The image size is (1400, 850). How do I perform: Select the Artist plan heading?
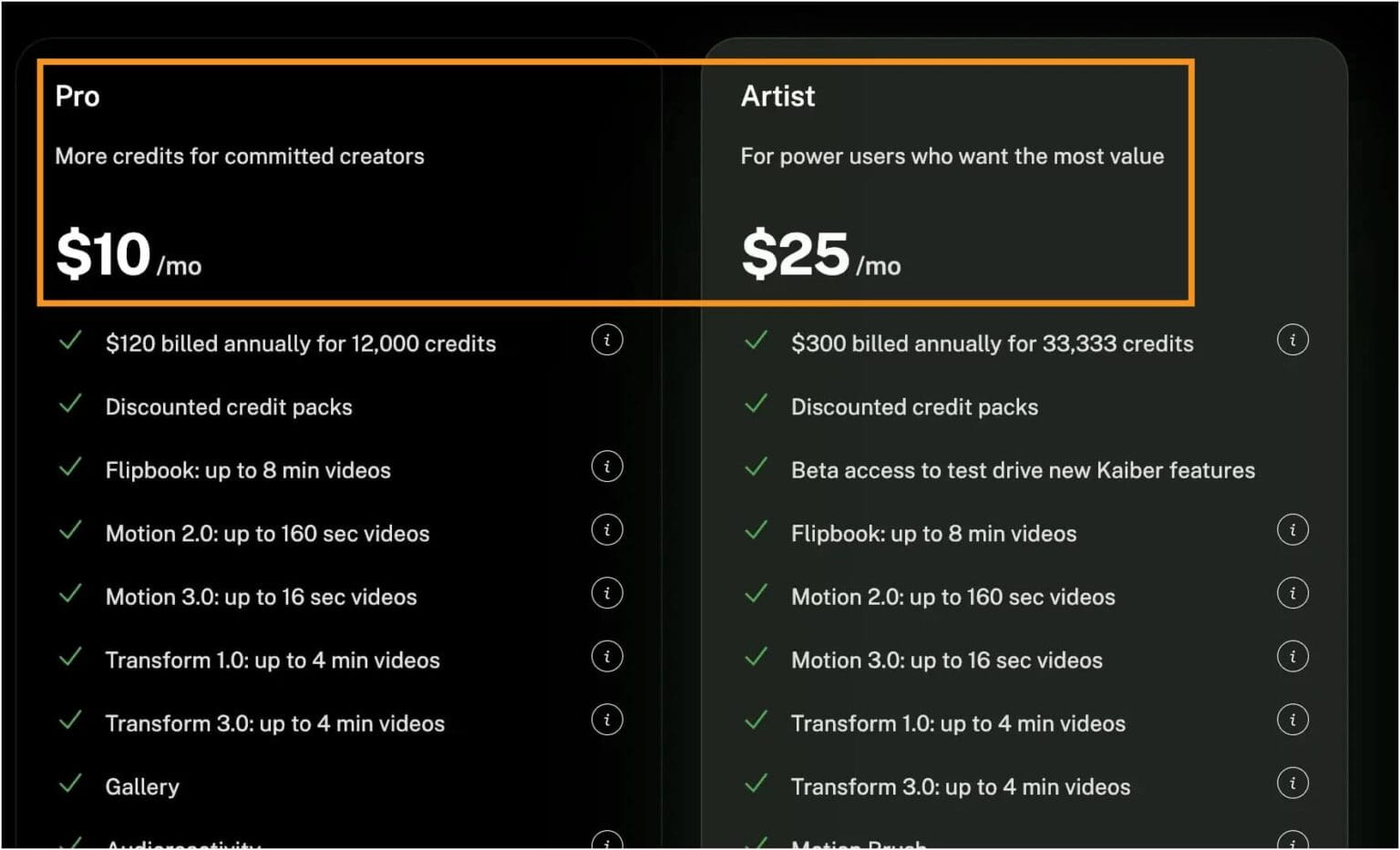777,97
